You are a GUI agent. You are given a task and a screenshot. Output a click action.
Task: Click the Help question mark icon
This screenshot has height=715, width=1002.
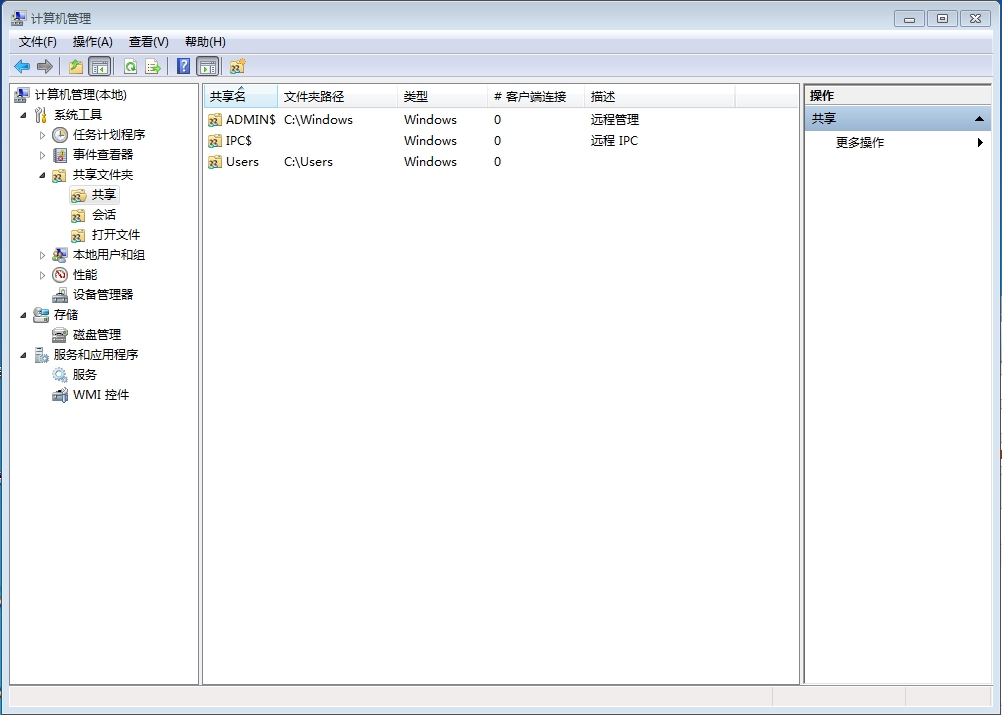183,66
